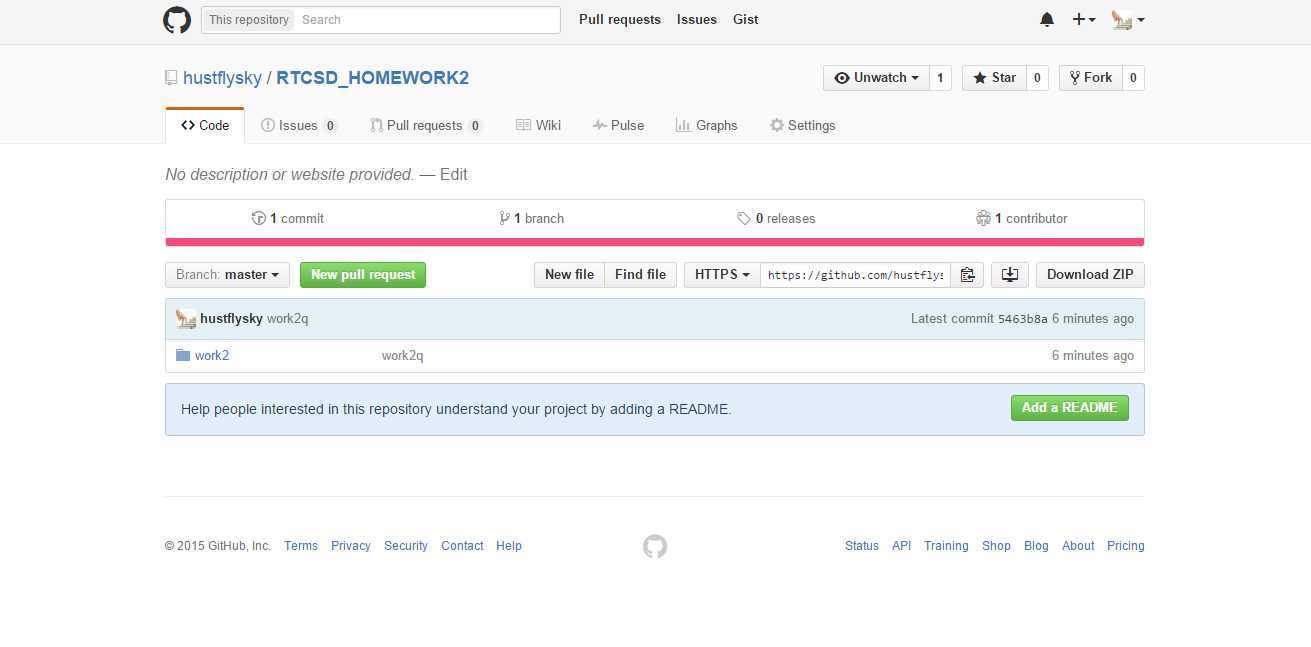Open the Graphs tab

[x=706, y=125]
